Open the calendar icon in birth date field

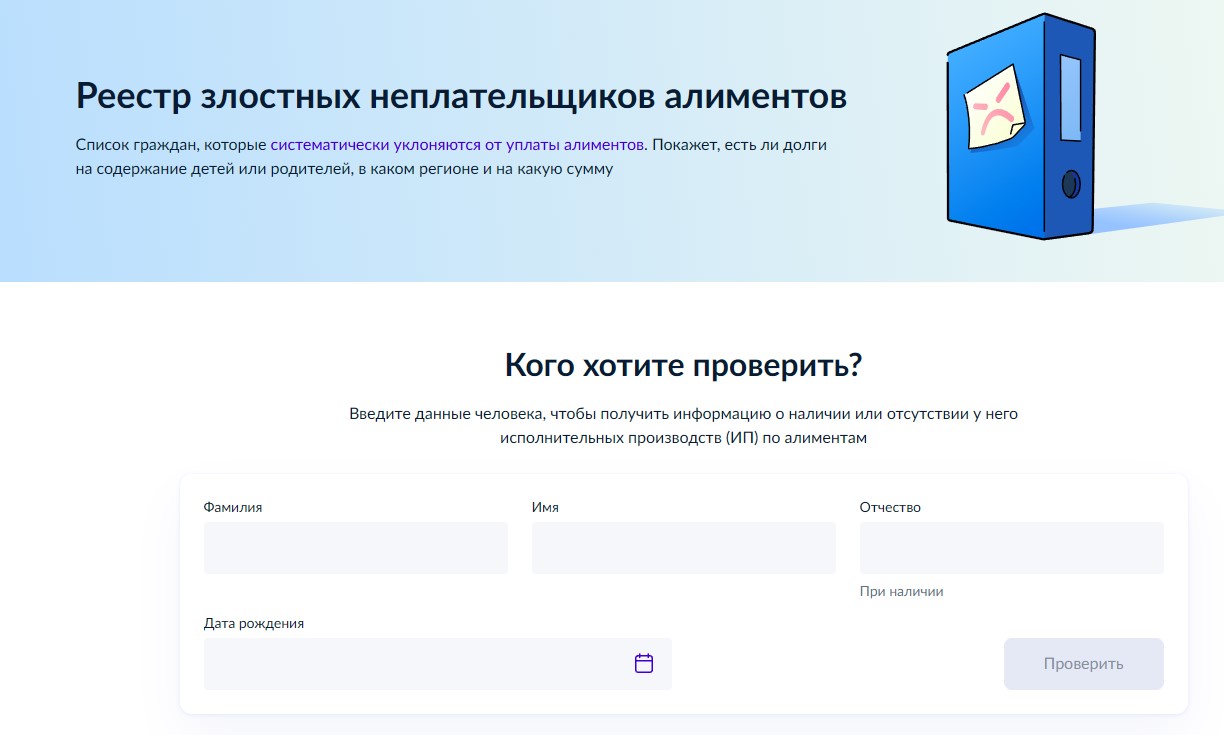click(x=644, y=663)
